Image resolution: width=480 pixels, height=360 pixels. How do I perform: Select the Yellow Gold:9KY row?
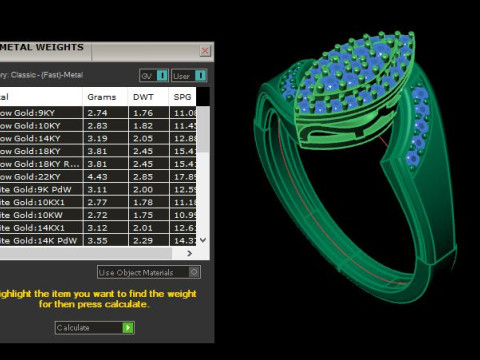98,113
